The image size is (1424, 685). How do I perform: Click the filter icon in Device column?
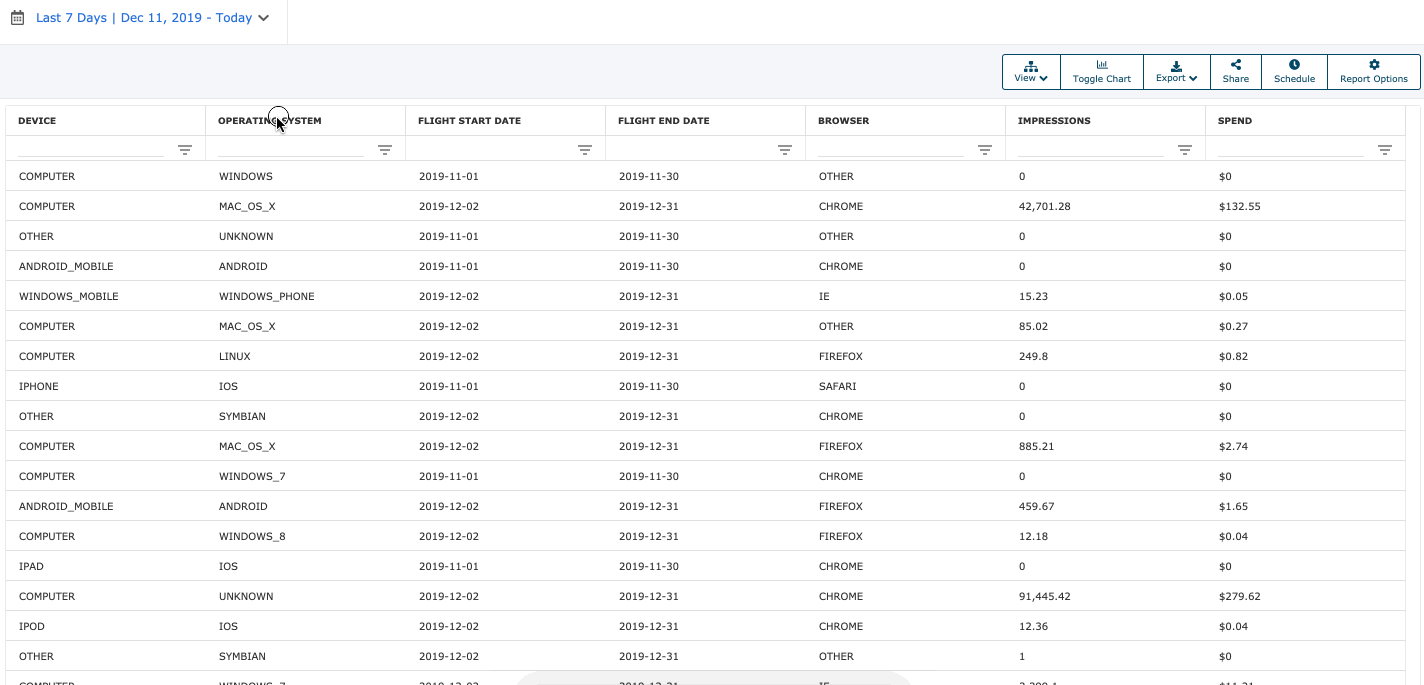click(185, 150)
